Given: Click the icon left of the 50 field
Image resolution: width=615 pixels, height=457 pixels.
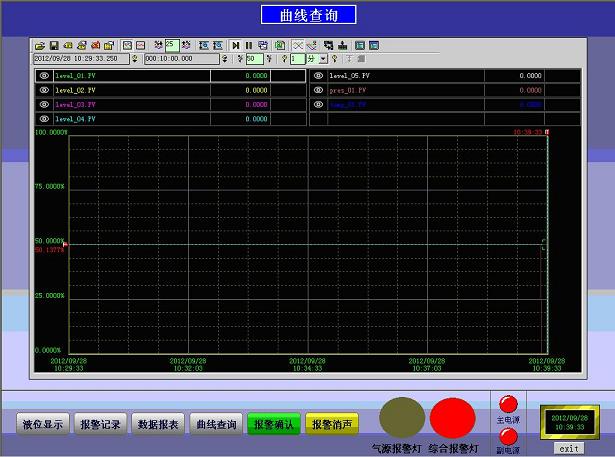Looking at the screenshot, I should click(240, 59).
